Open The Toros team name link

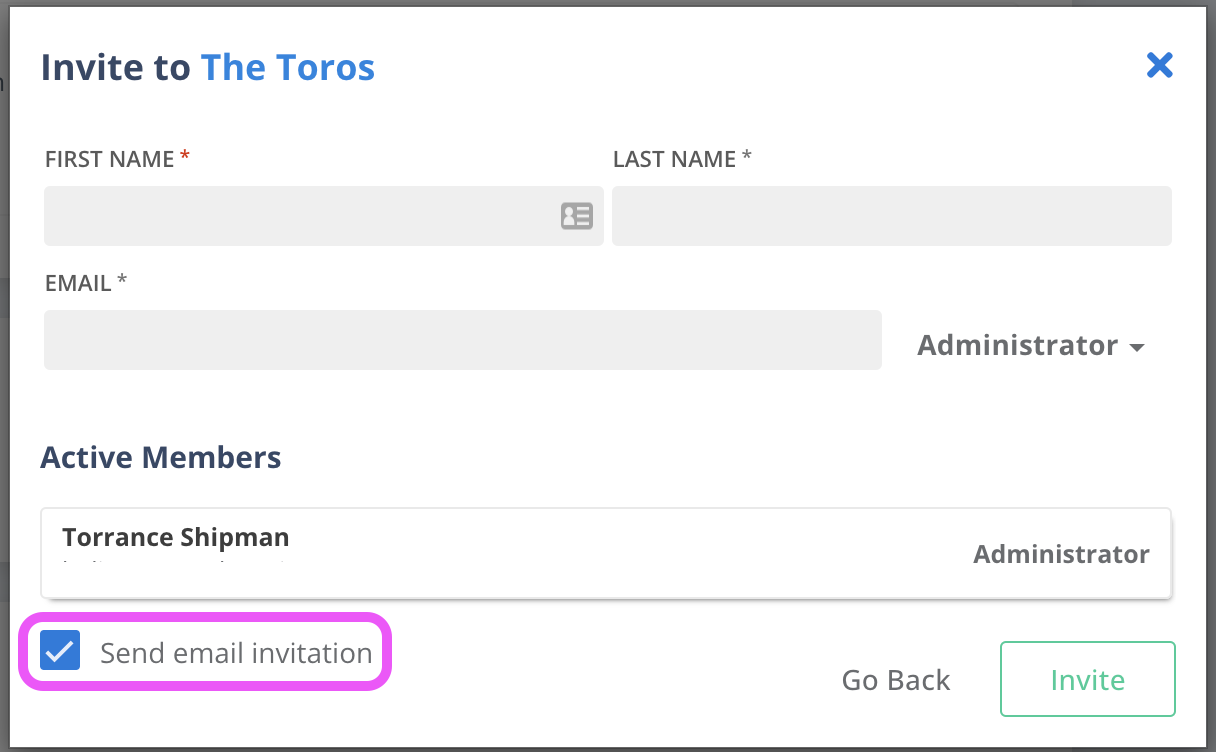click(288, 68)
